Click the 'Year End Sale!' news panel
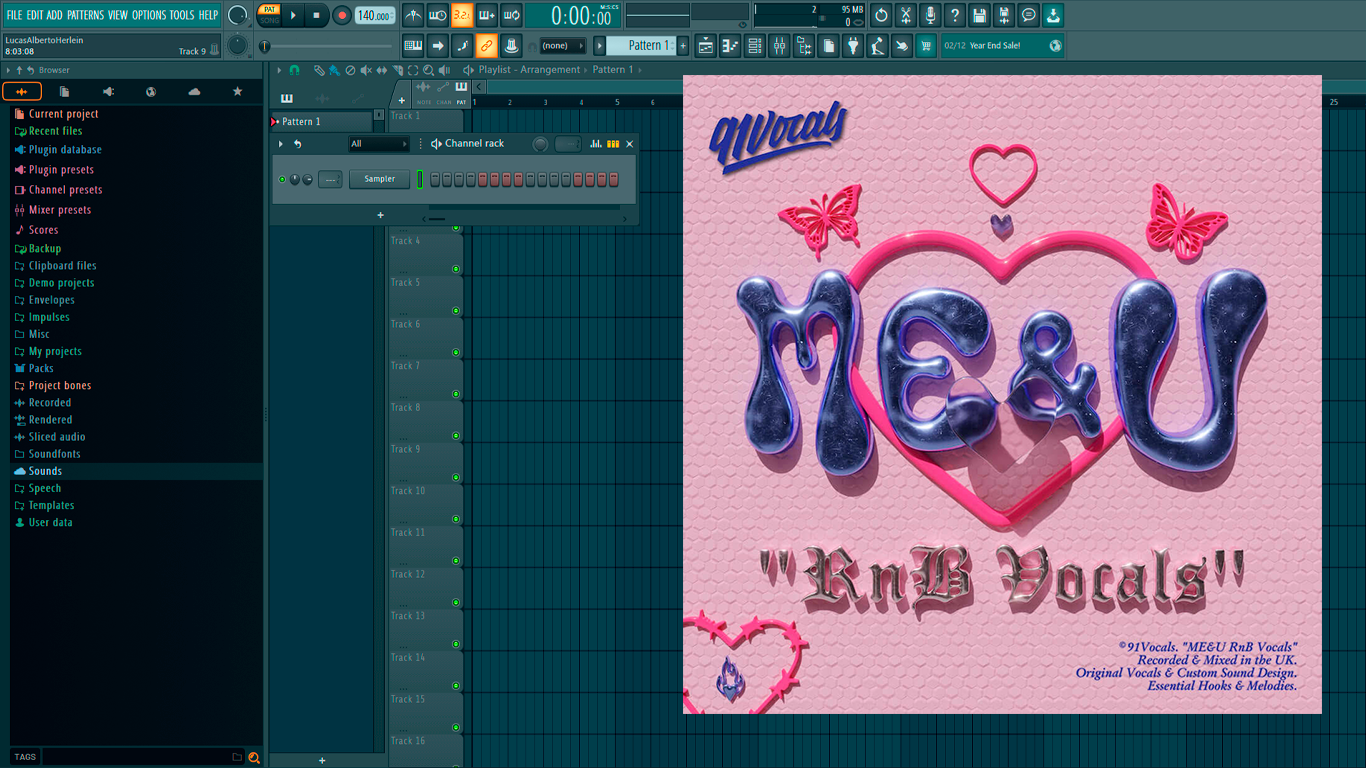 [1003, 45]
